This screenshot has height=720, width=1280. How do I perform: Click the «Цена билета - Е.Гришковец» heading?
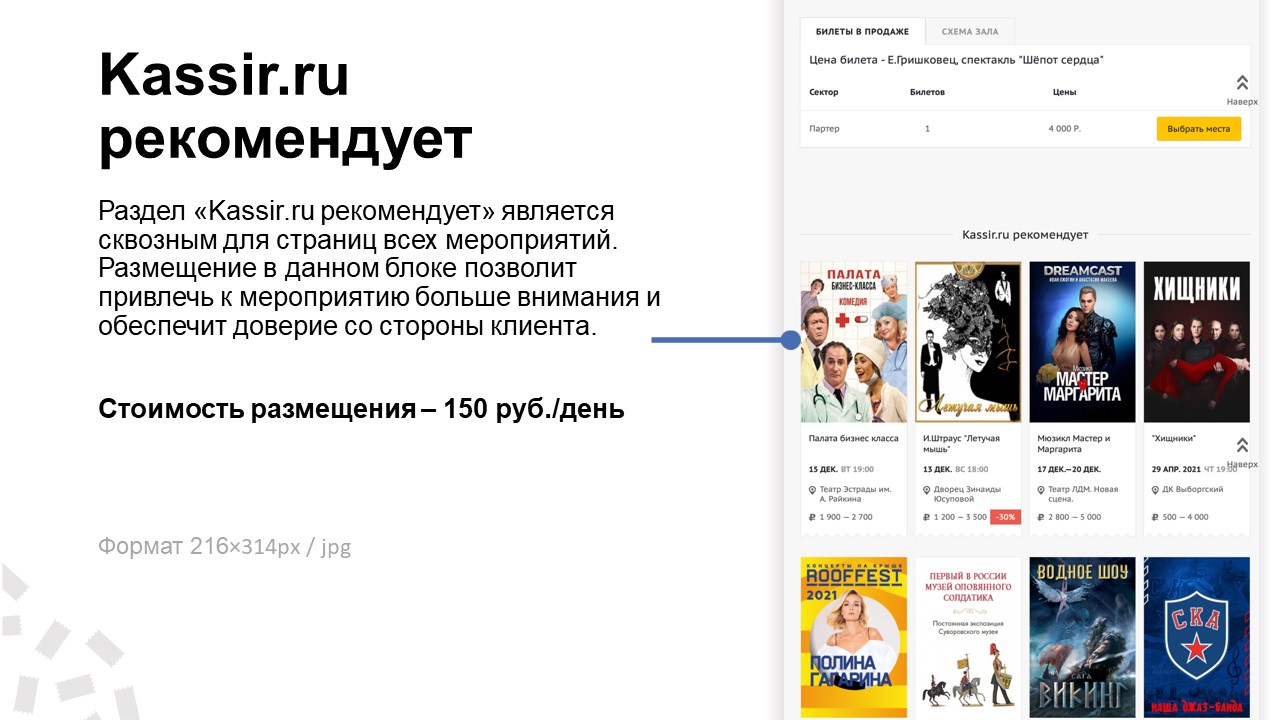956,60
